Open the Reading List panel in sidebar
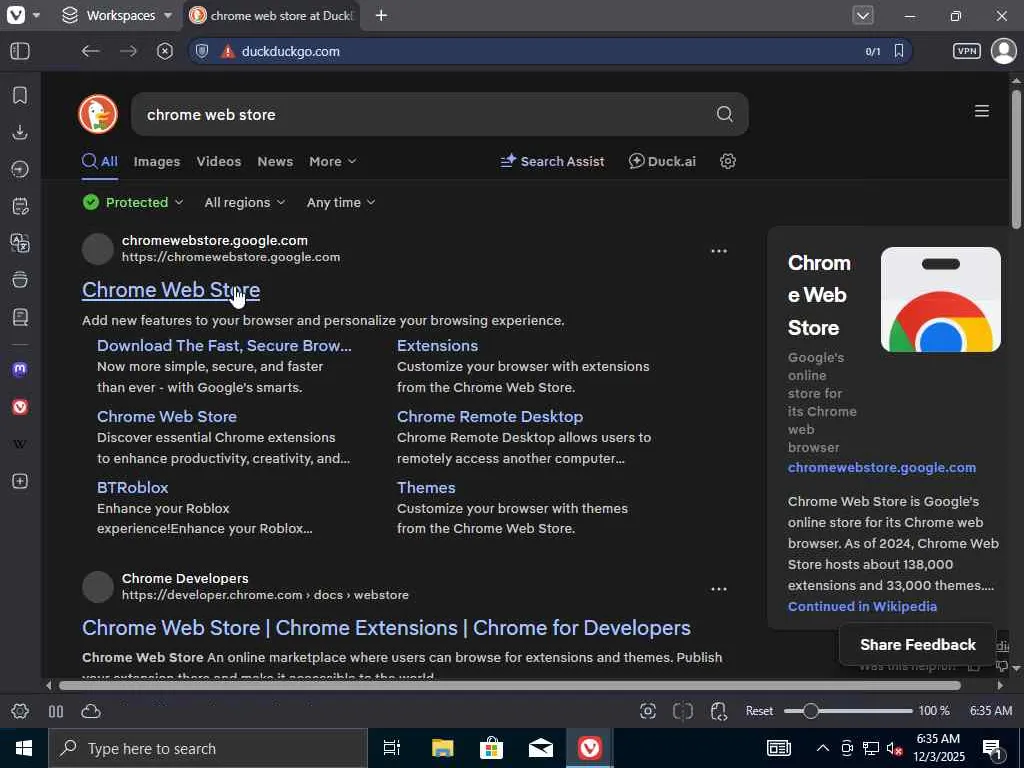Screen dimensions: 1024x768 [20, 317]
